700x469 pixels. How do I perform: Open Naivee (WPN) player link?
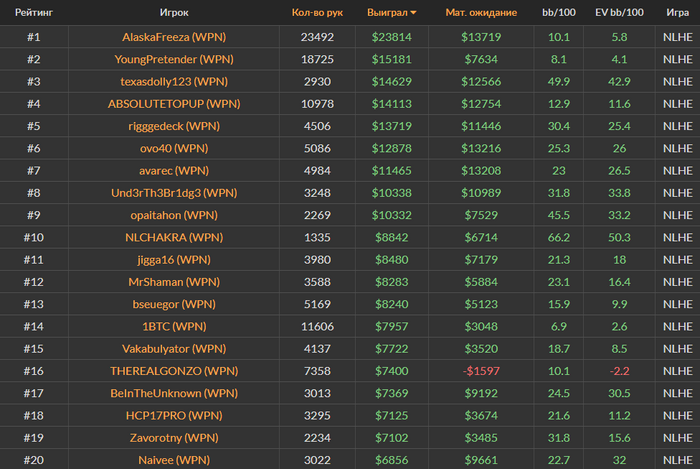point(174,460)
